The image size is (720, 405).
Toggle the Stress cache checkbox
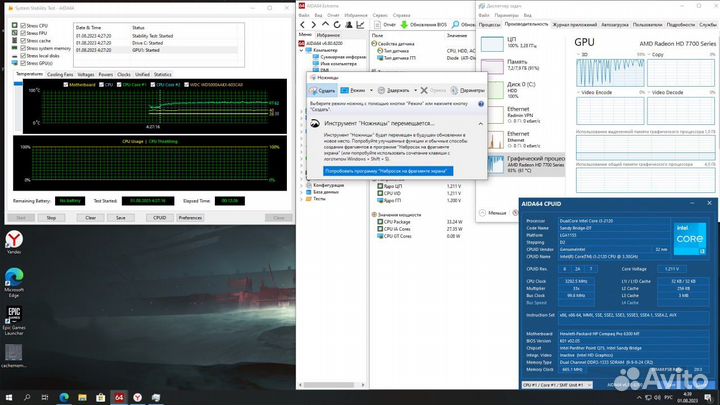pos(23,40)
